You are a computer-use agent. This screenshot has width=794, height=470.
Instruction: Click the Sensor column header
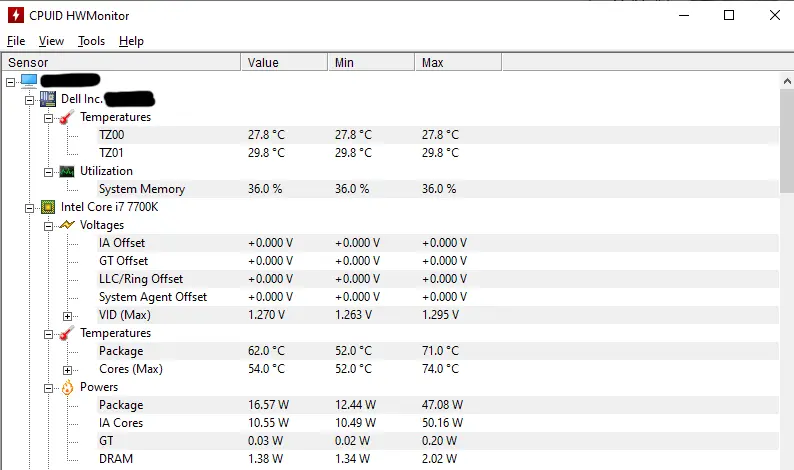pos(121,62)
